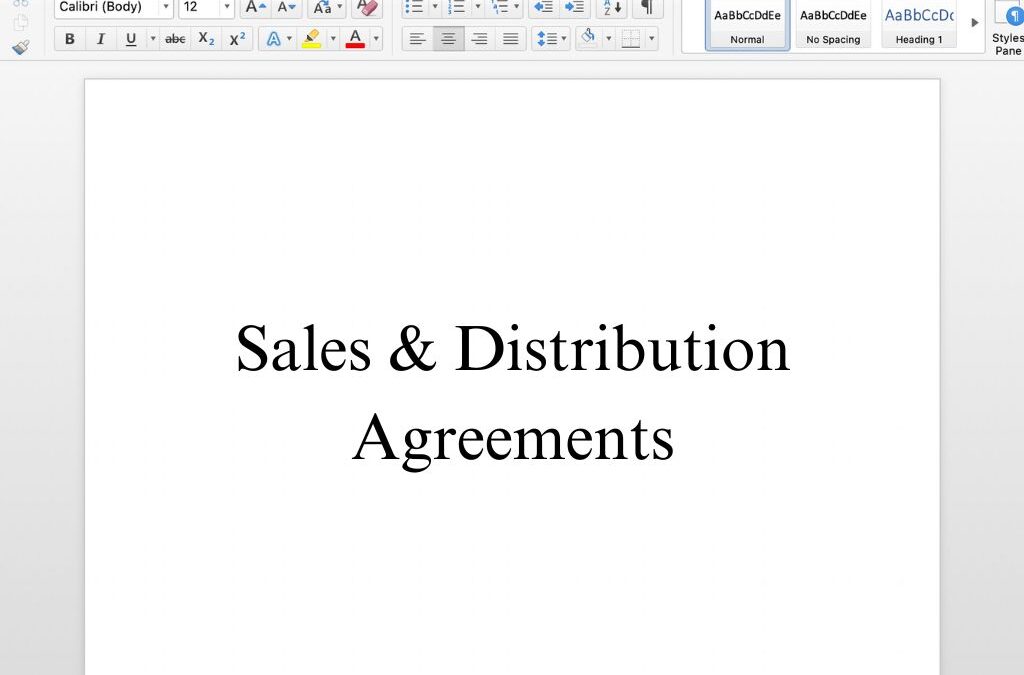
Task: Open the font name dropdown arrow
Action: [166, 7]
